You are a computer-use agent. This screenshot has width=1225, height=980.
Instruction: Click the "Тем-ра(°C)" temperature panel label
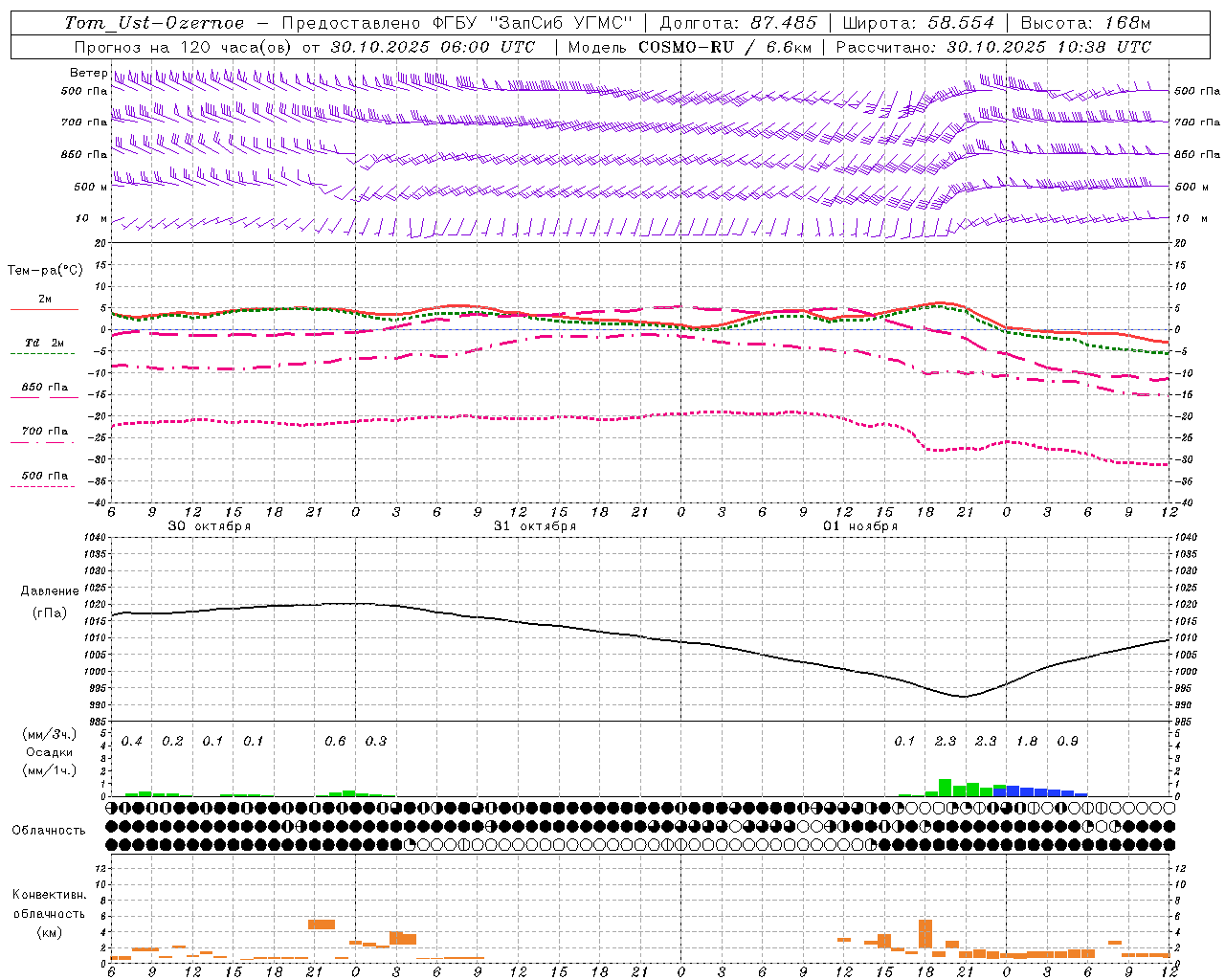45,271
